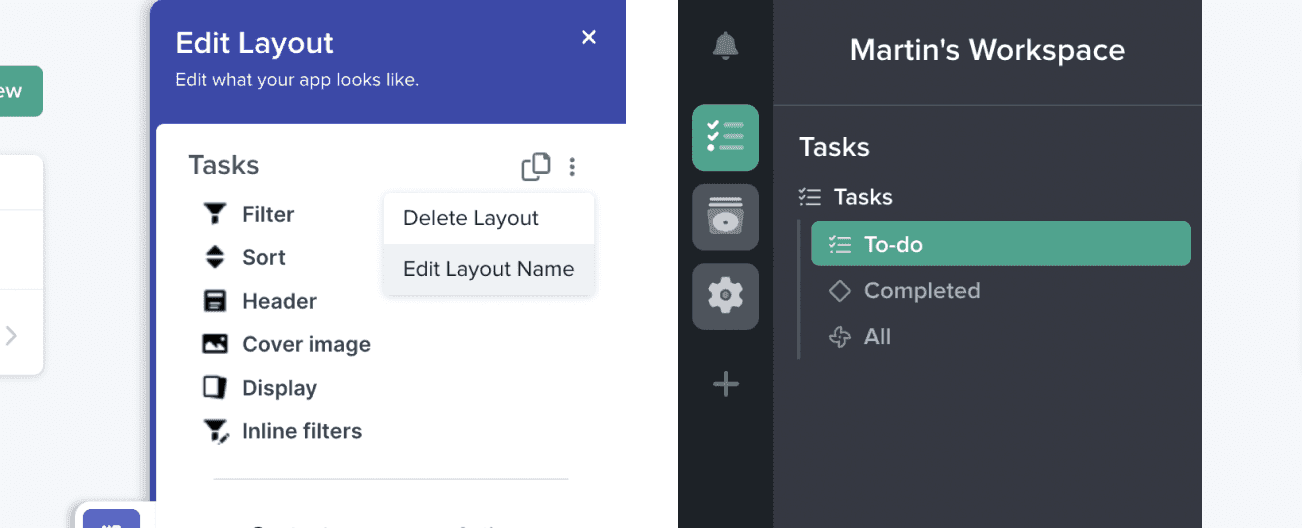This screenshot has width=1302, height=528.
Task: Select the To-do view in sidebar
Action: pos(1000,244)
